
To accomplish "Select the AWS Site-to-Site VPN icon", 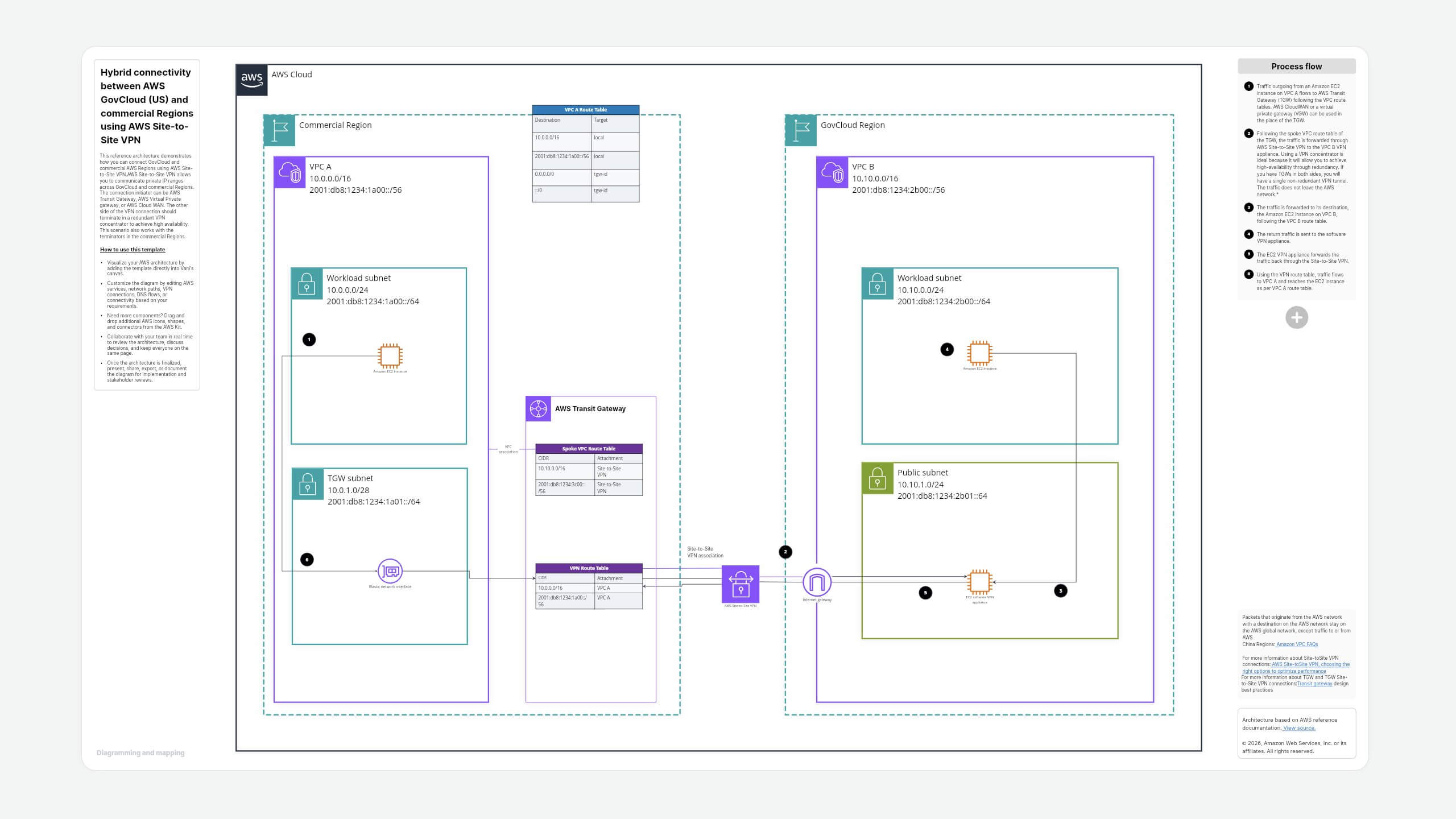I will pos(741,584).
